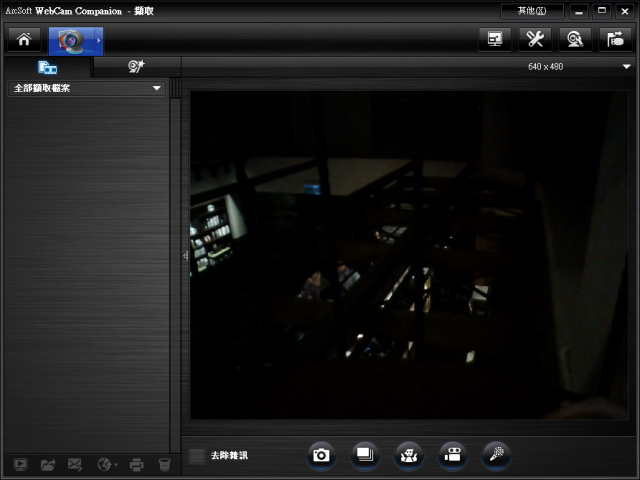Click the webcam search/zoom icon
This screenshot has height=480, width=640.
(x=575, y=40)
